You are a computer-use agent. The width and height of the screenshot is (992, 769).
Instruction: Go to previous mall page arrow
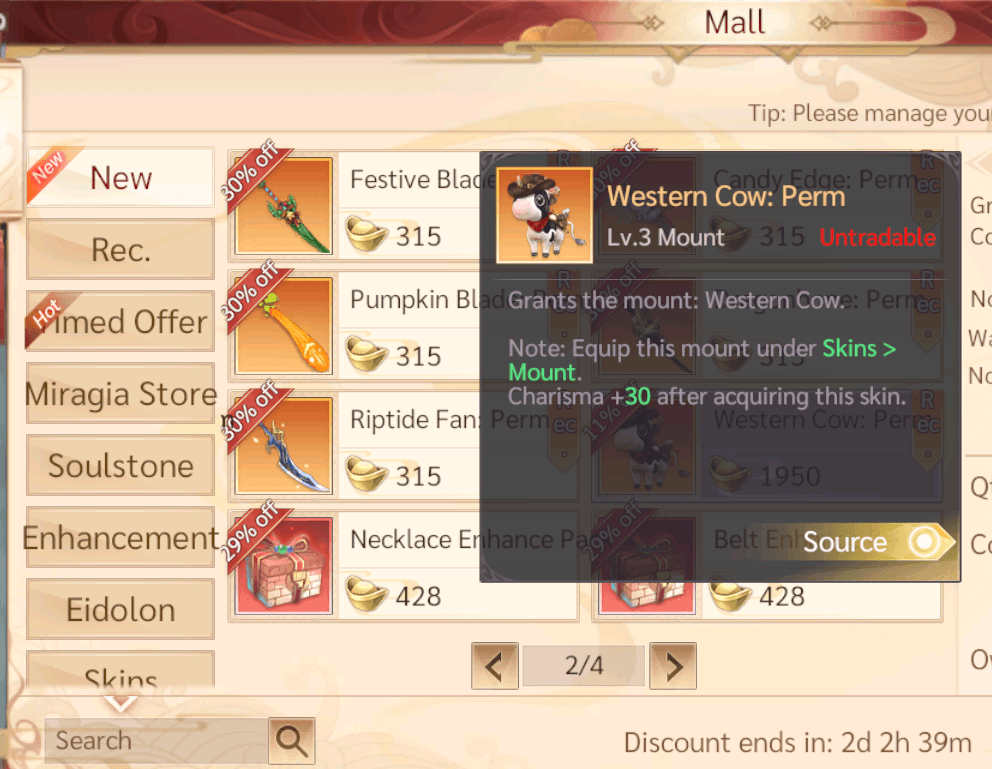tap(495, 666)
